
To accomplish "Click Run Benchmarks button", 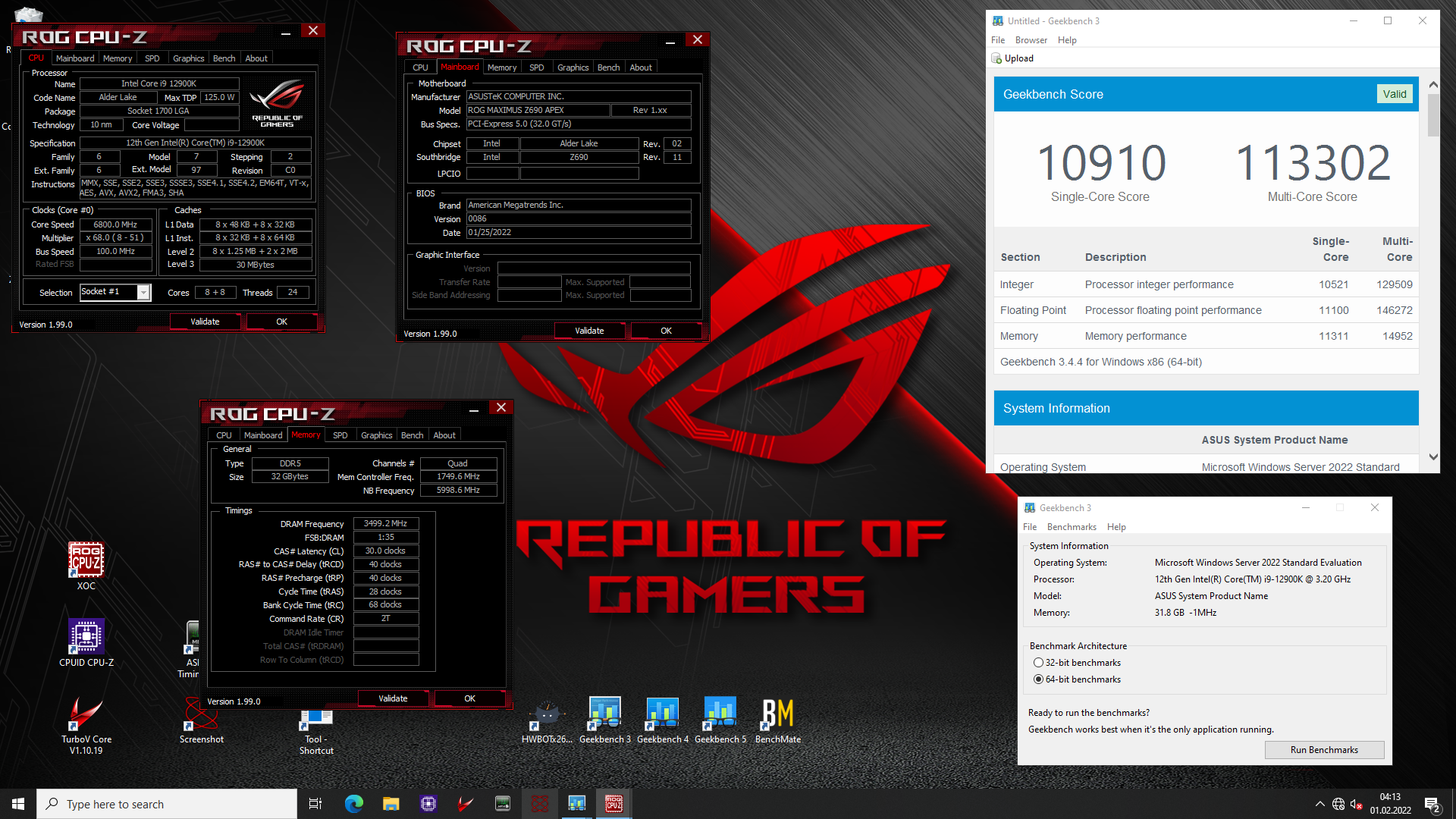I will pyautogui.click(x=1324, y=750).
